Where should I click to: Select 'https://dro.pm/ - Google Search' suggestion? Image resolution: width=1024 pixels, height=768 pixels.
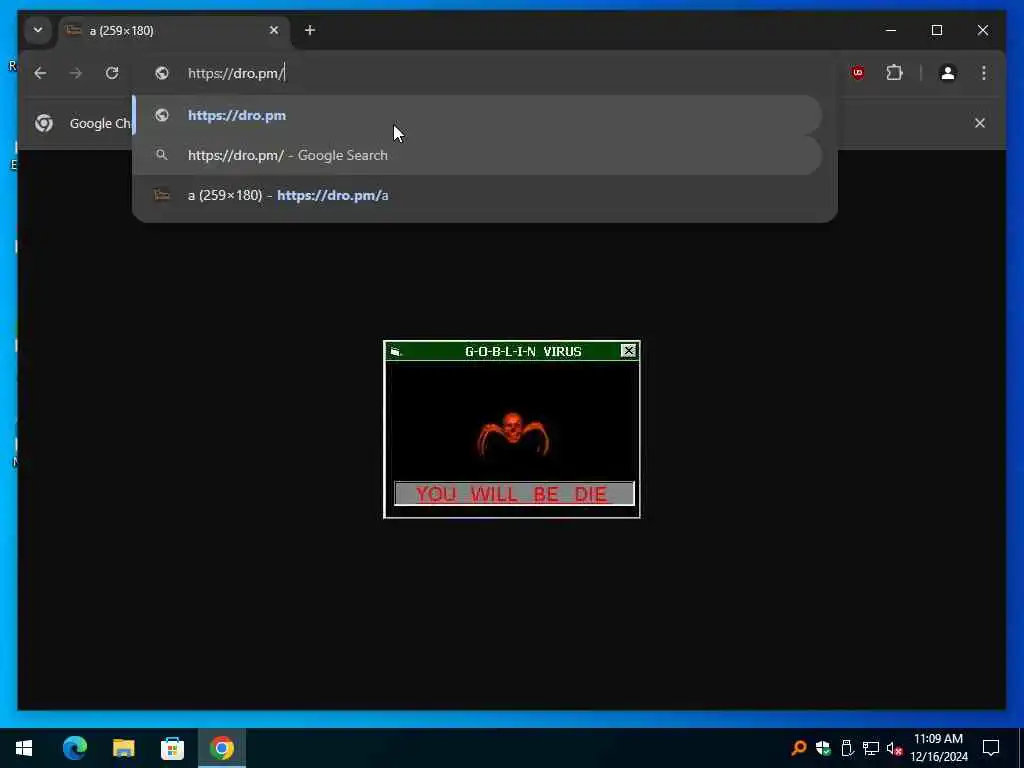click(477, 155)
